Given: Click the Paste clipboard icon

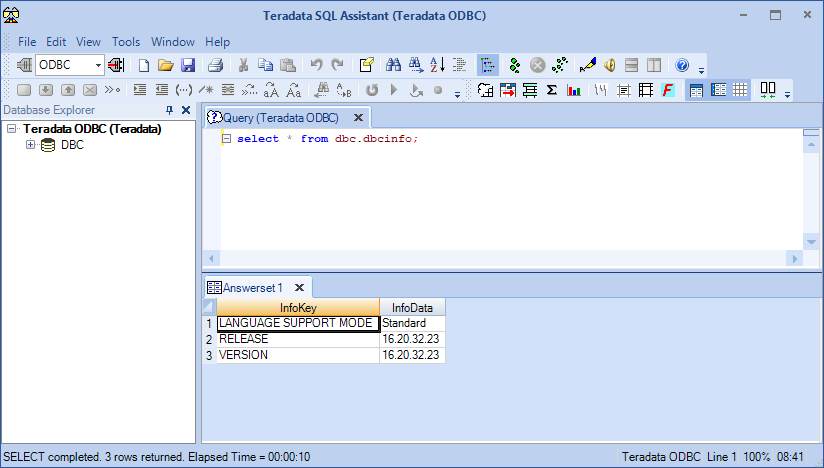Looking at the screenshot, I should [x=288, y=65].
